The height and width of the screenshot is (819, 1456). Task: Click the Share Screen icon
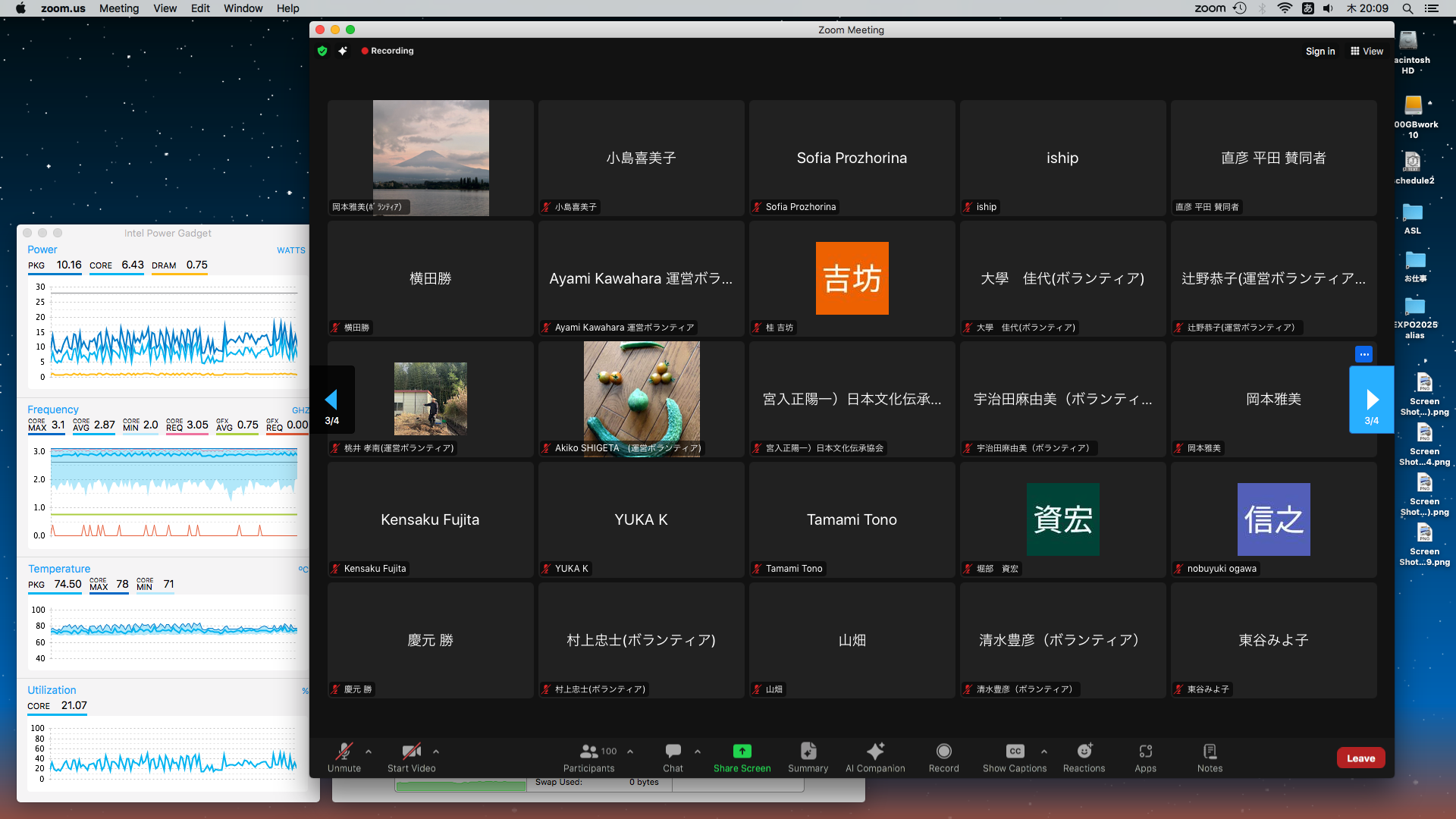click(x=742, y=752)
